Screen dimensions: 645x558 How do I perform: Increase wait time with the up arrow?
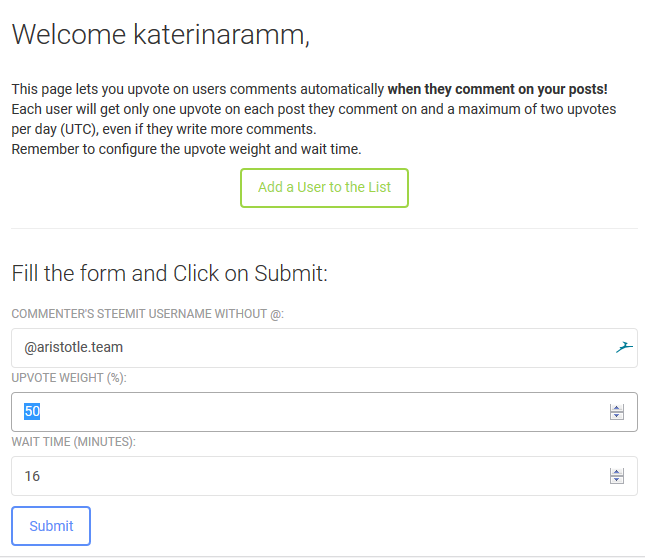pyautogui.click(x=617, y=472)
